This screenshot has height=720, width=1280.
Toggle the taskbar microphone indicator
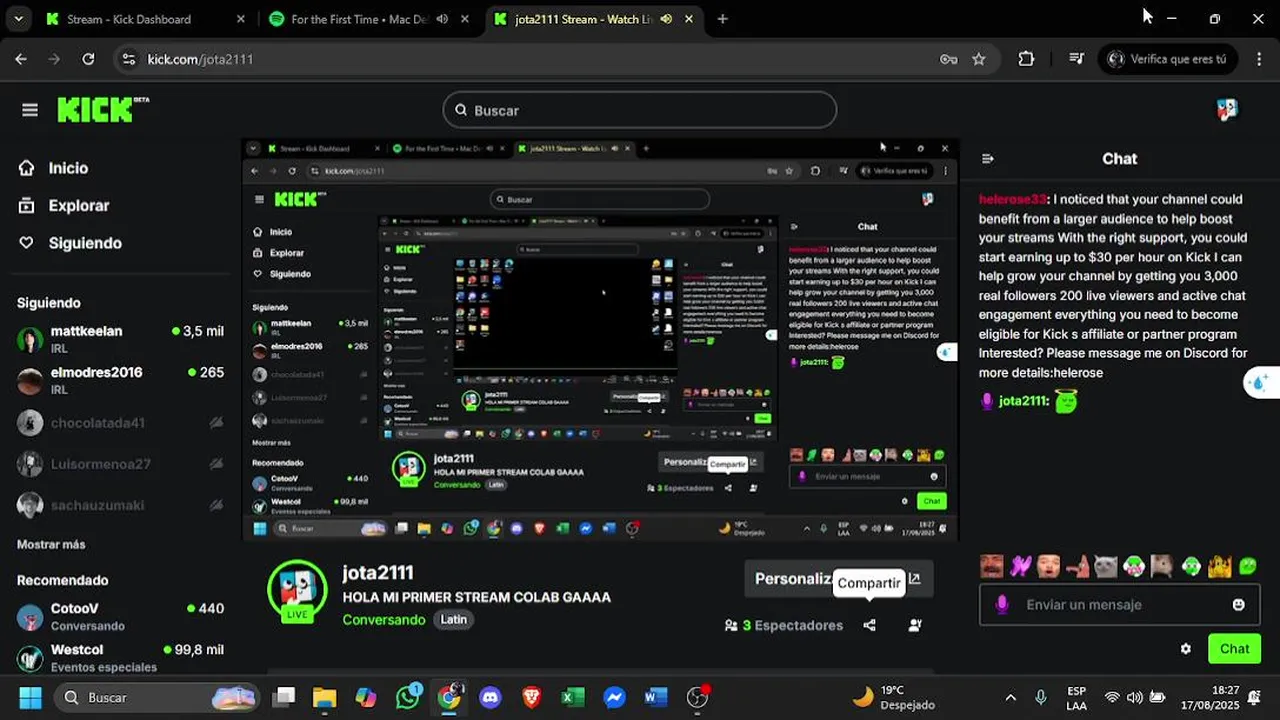coord(1041,697)
